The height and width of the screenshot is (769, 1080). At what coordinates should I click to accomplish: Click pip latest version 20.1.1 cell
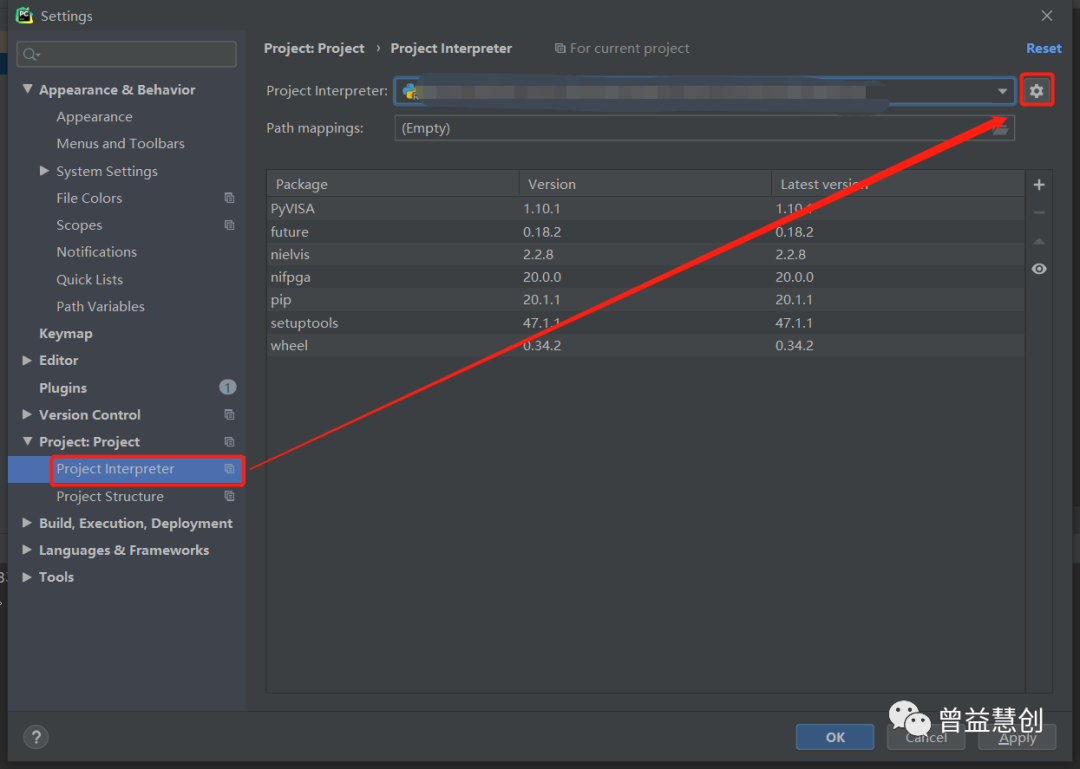click(793, 300)
